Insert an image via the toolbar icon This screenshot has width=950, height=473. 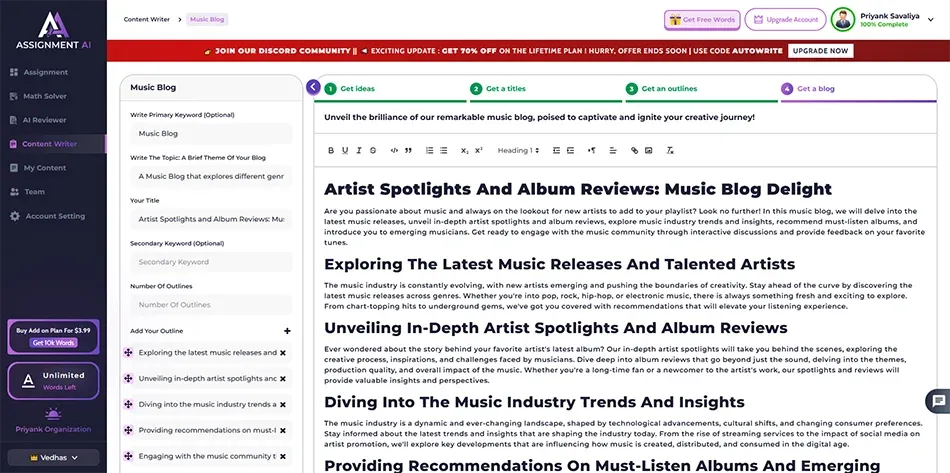pyautogui.click(x=648, y=150)
